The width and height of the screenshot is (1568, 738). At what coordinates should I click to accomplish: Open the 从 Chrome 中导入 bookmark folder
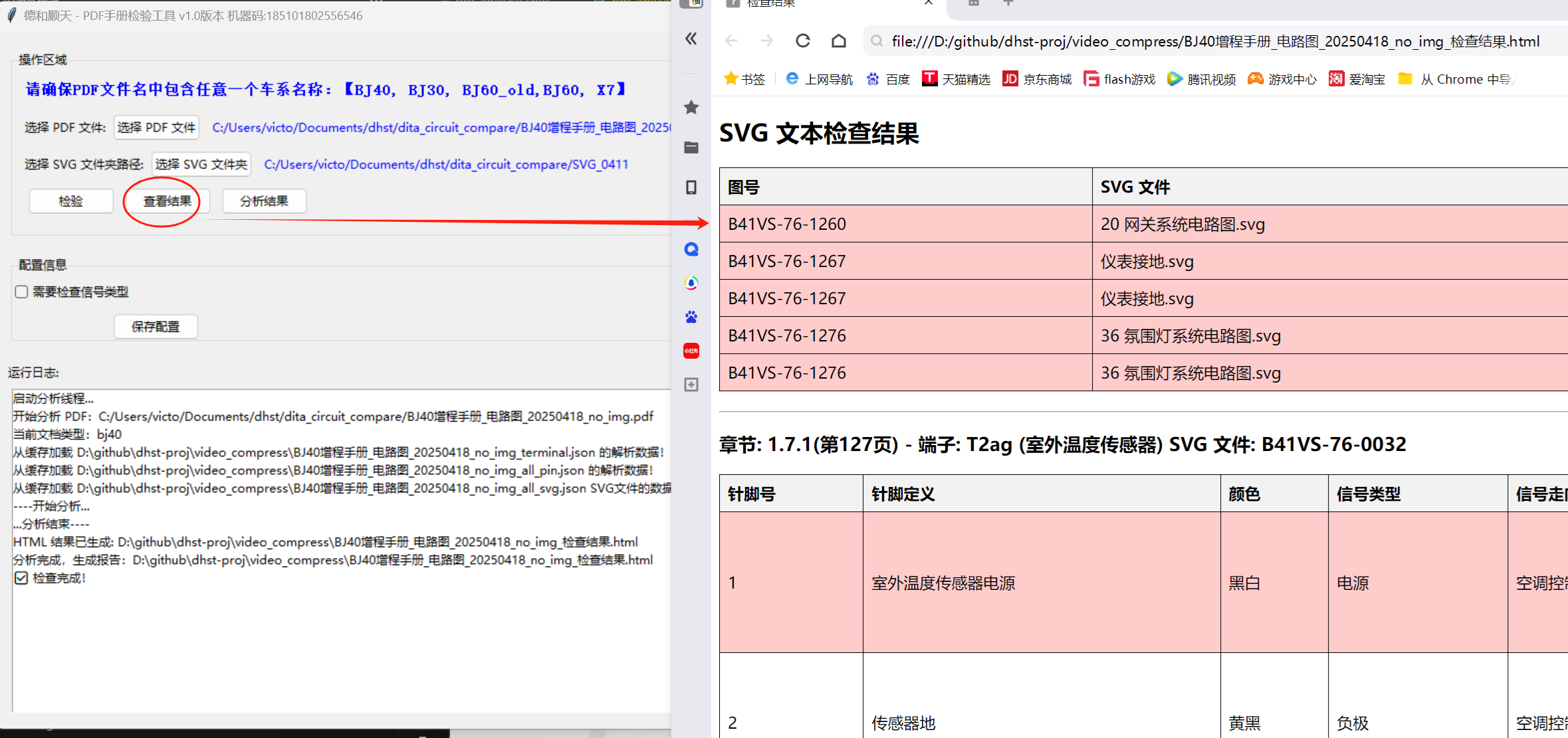coord(1456,79)
